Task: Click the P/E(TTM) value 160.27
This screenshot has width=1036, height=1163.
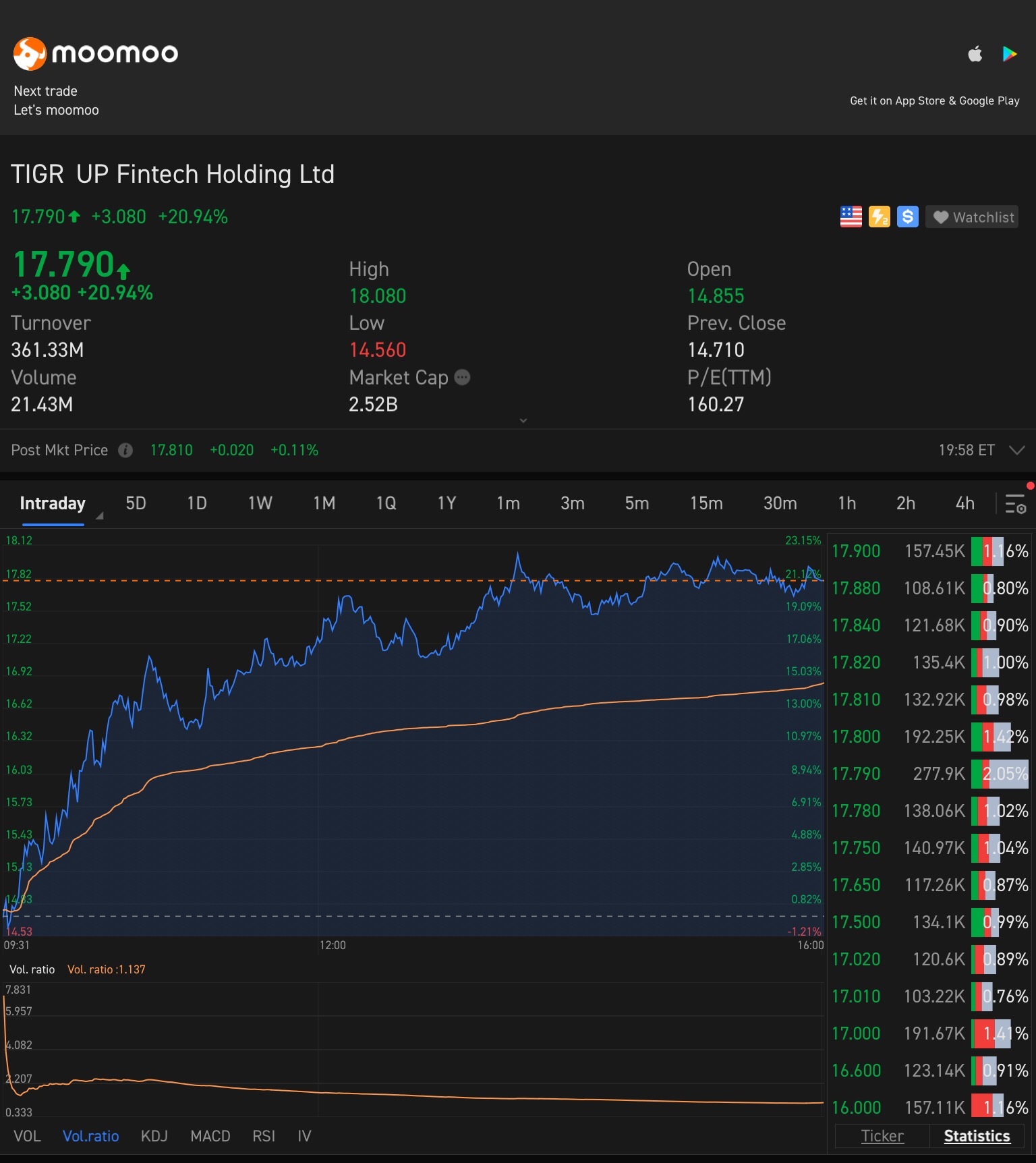Action: 716,404
